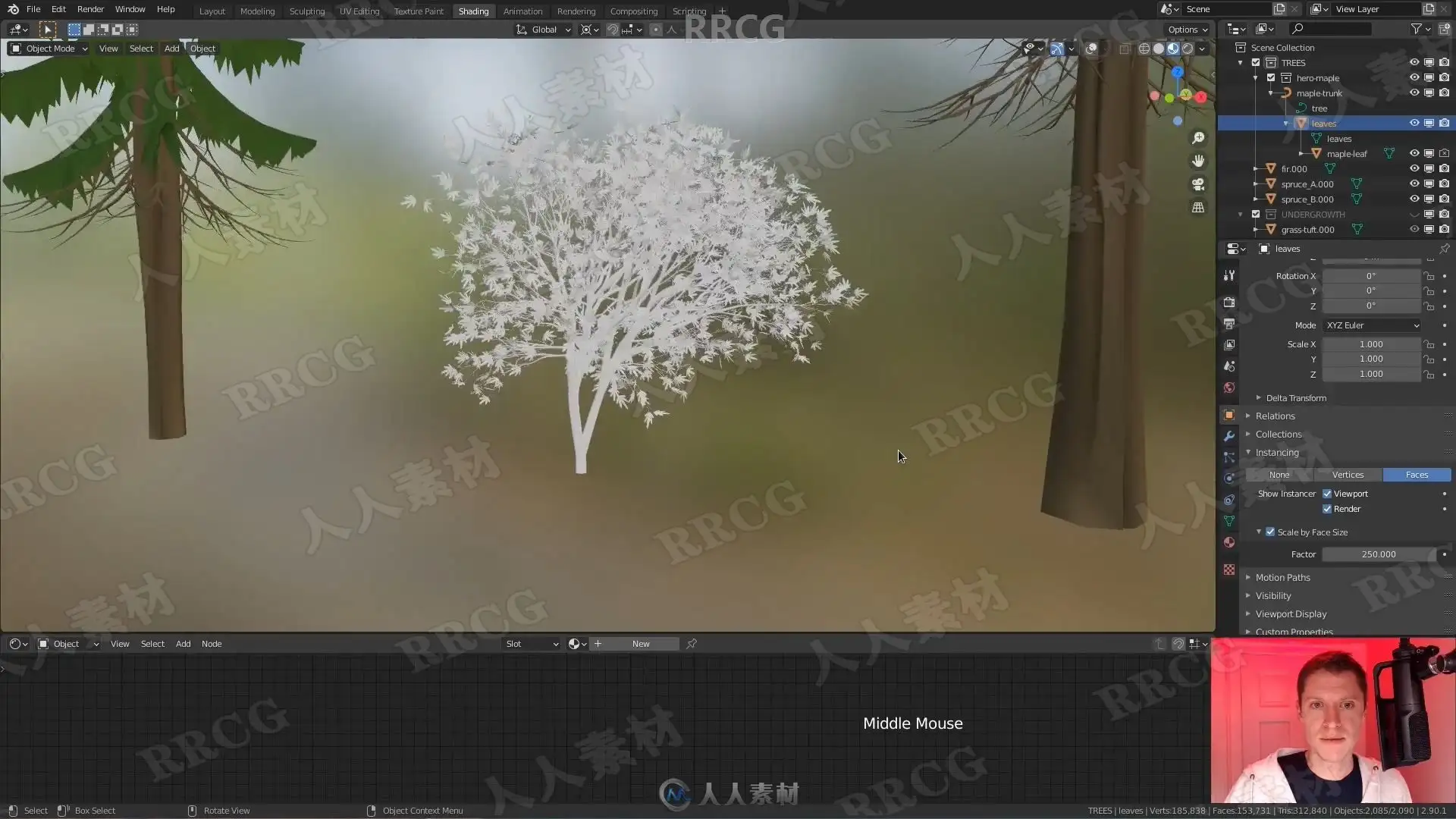Screen dimensions: 1456x819
Task: Select spruce_A.000 in the outliner
Action: click(1307, 184)
